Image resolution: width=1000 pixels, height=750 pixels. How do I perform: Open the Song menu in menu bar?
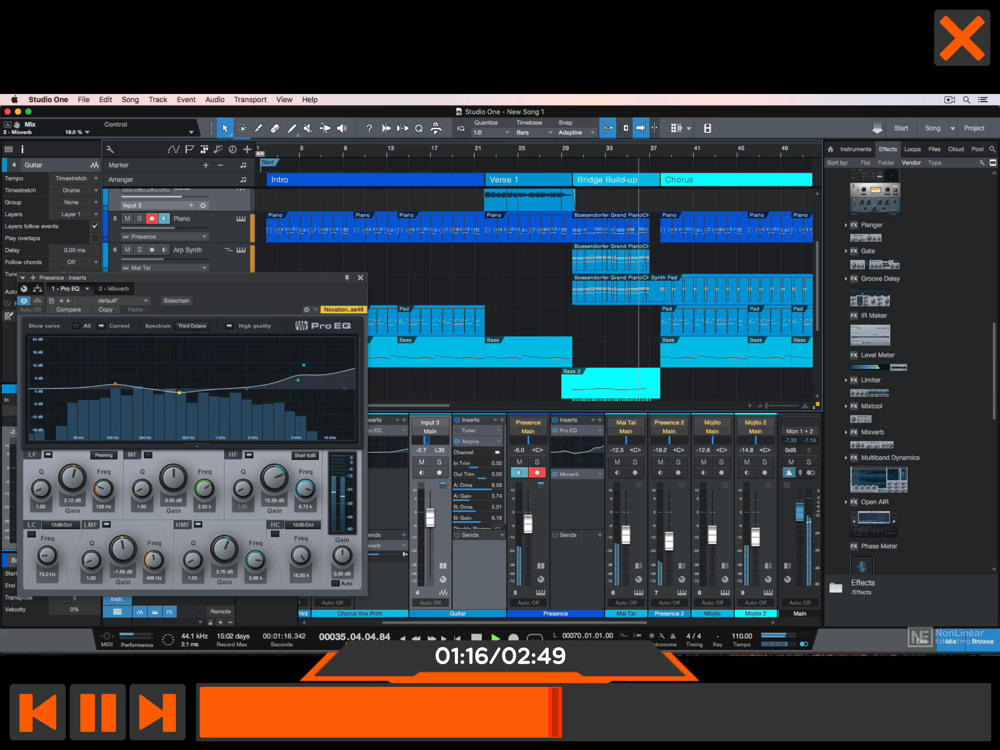[130, 99]
